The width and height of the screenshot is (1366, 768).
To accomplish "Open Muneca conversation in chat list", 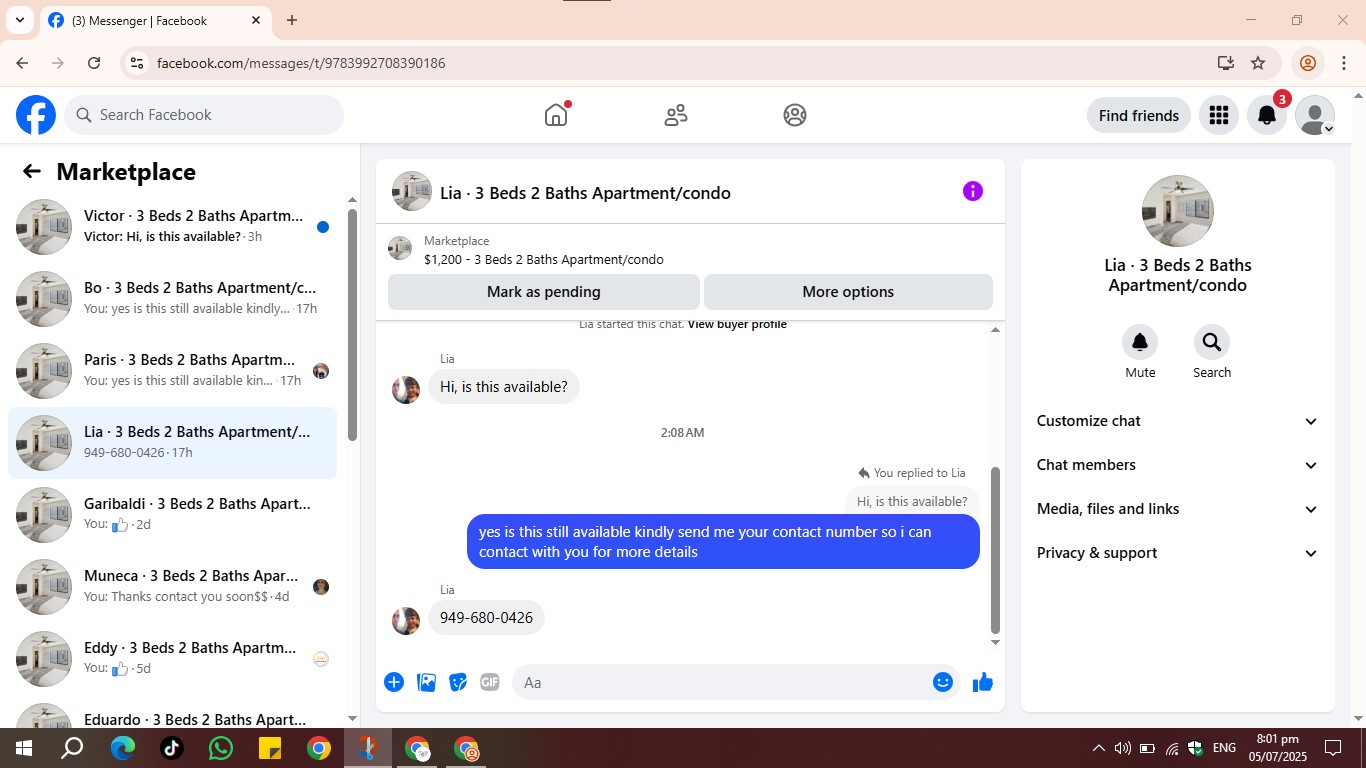I will pyautogui.click(x=172, y=587).
